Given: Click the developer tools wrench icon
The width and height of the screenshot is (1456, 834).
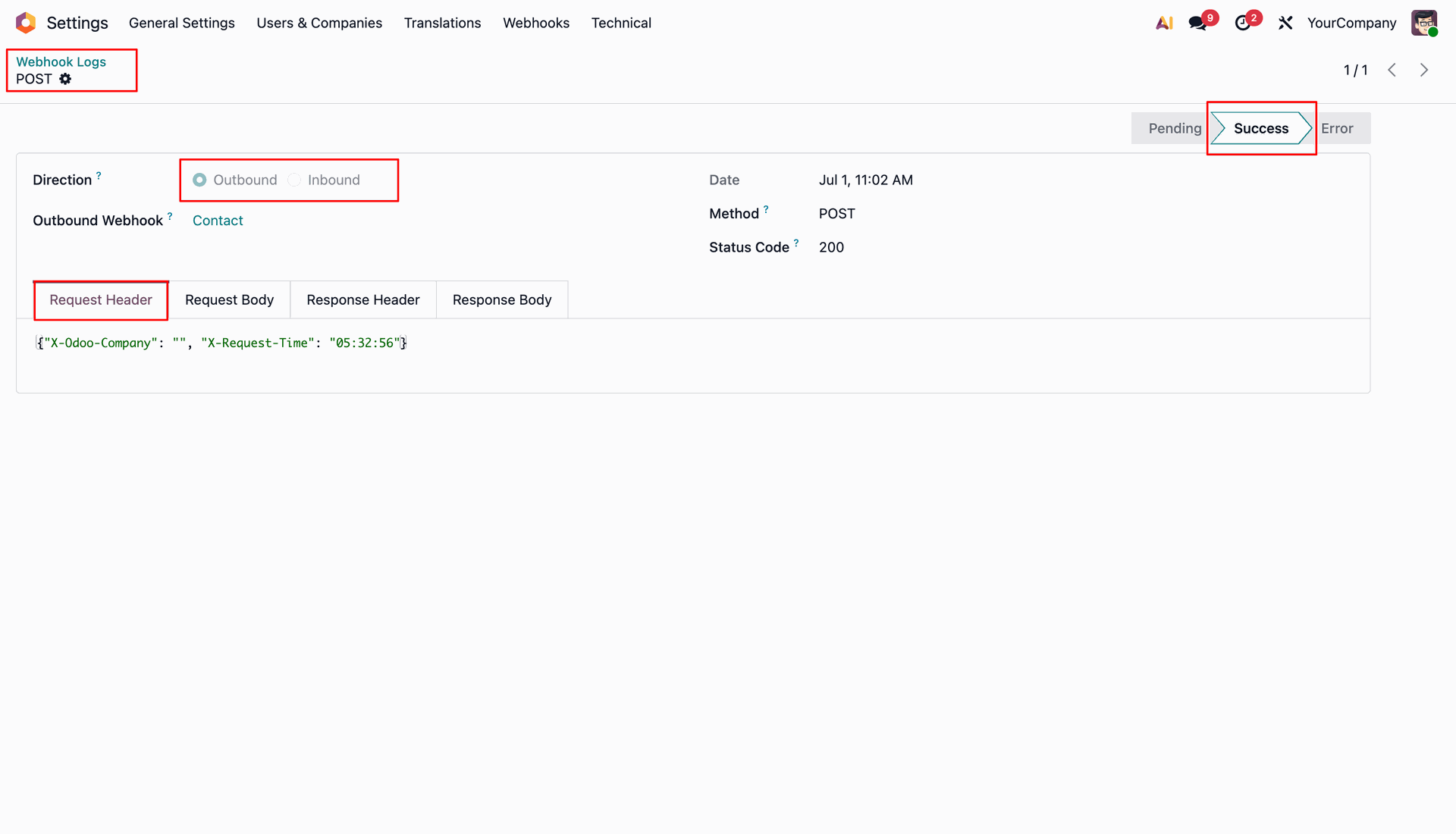Looking at the screenshot, I should [x=1285, y=23].
